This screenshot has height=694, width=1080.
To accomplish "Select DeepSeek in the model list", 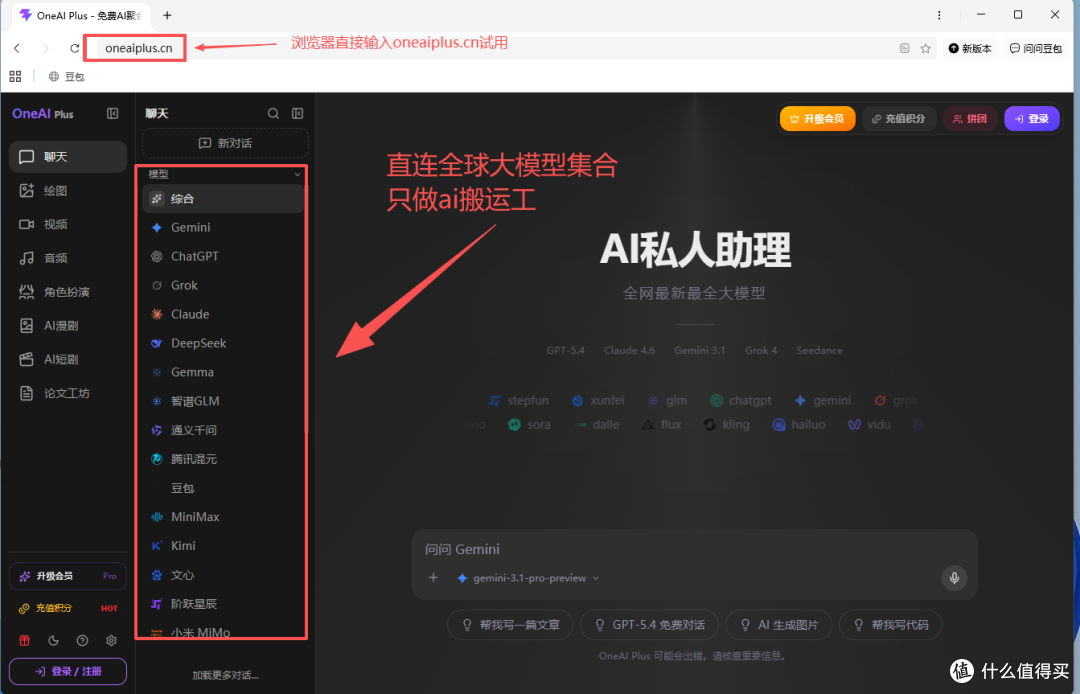I will tap(223, 343).
